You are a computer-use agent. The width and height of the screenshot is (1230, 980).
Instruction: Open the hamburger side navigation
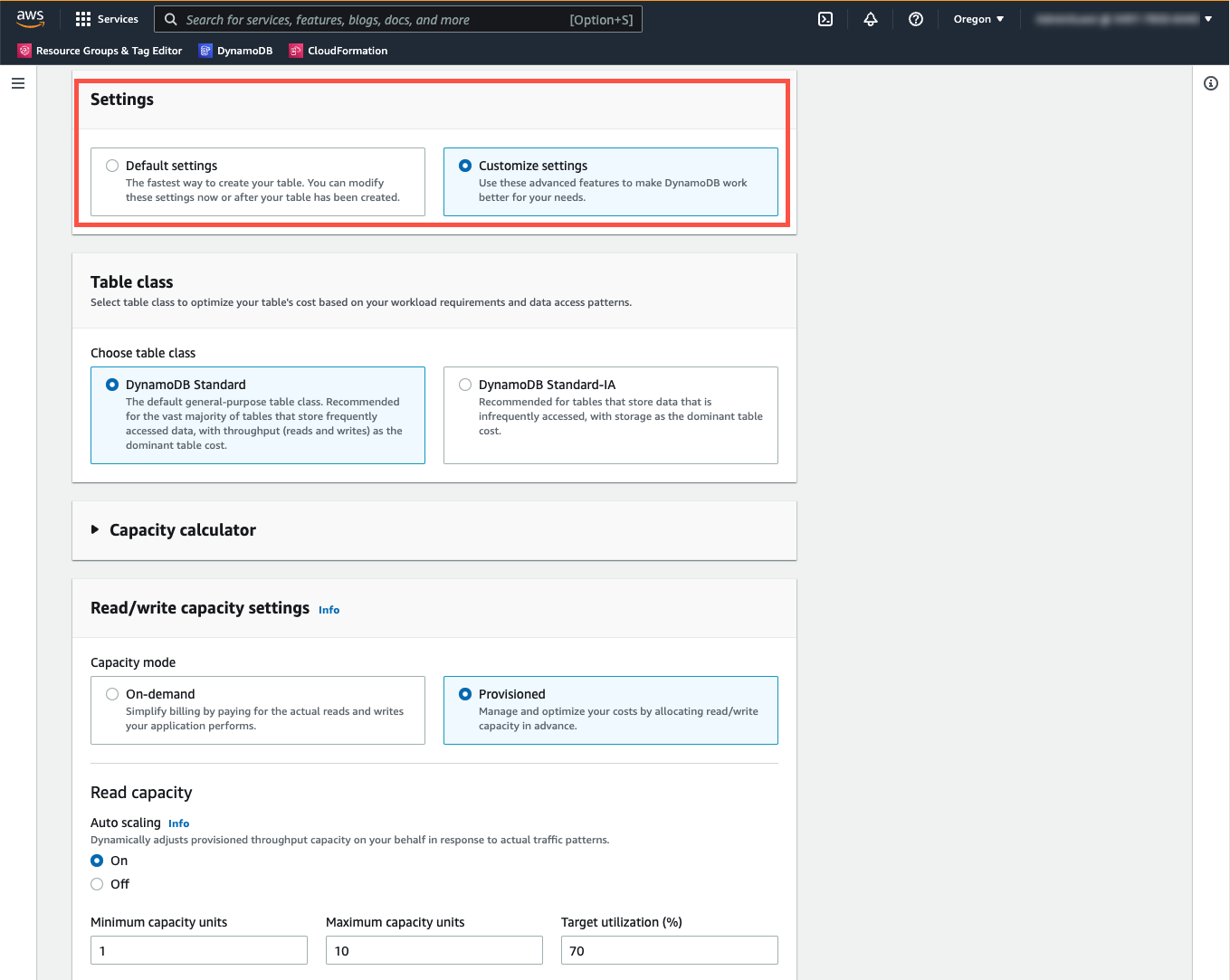click(x=18, y=83)
